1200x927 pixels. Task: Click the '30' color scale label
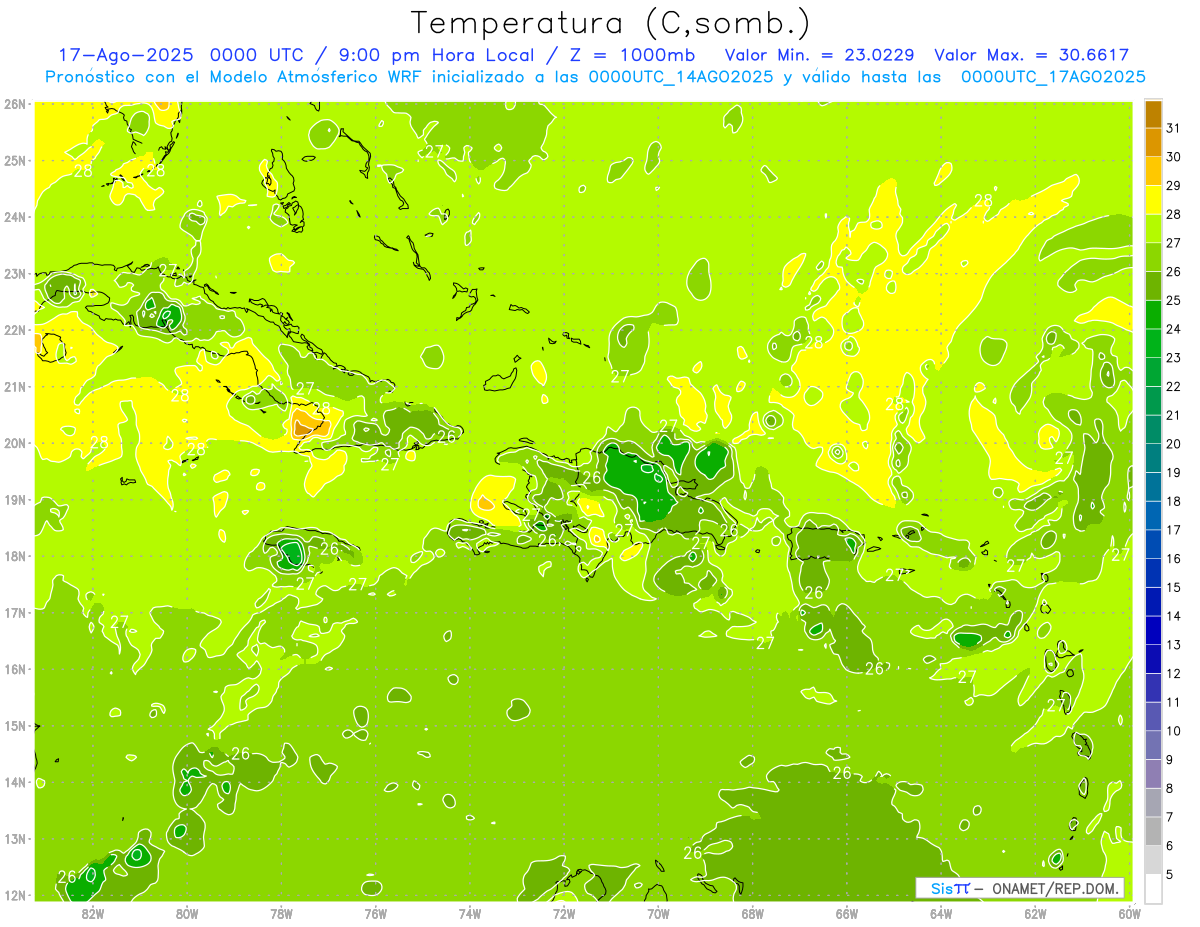pyautogui.click(x=1174, y=157)
